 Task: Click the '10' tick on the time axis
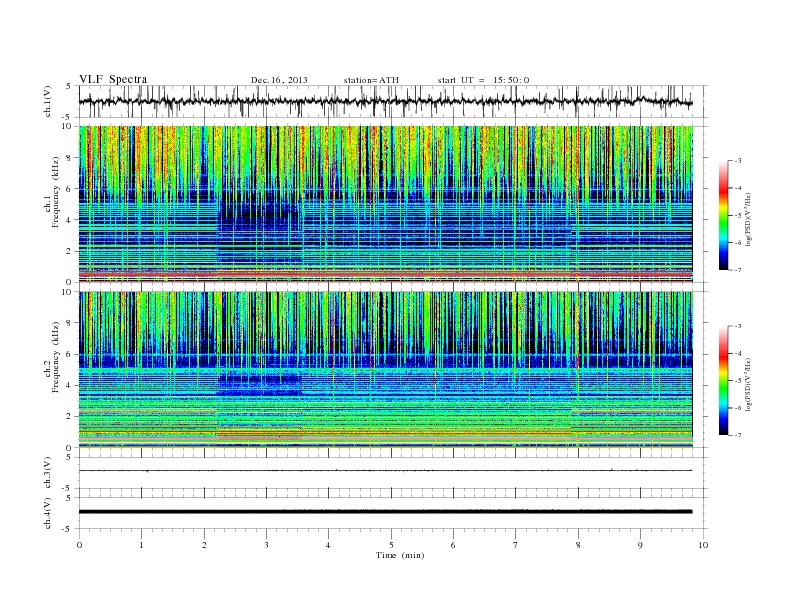coord(703,545)
